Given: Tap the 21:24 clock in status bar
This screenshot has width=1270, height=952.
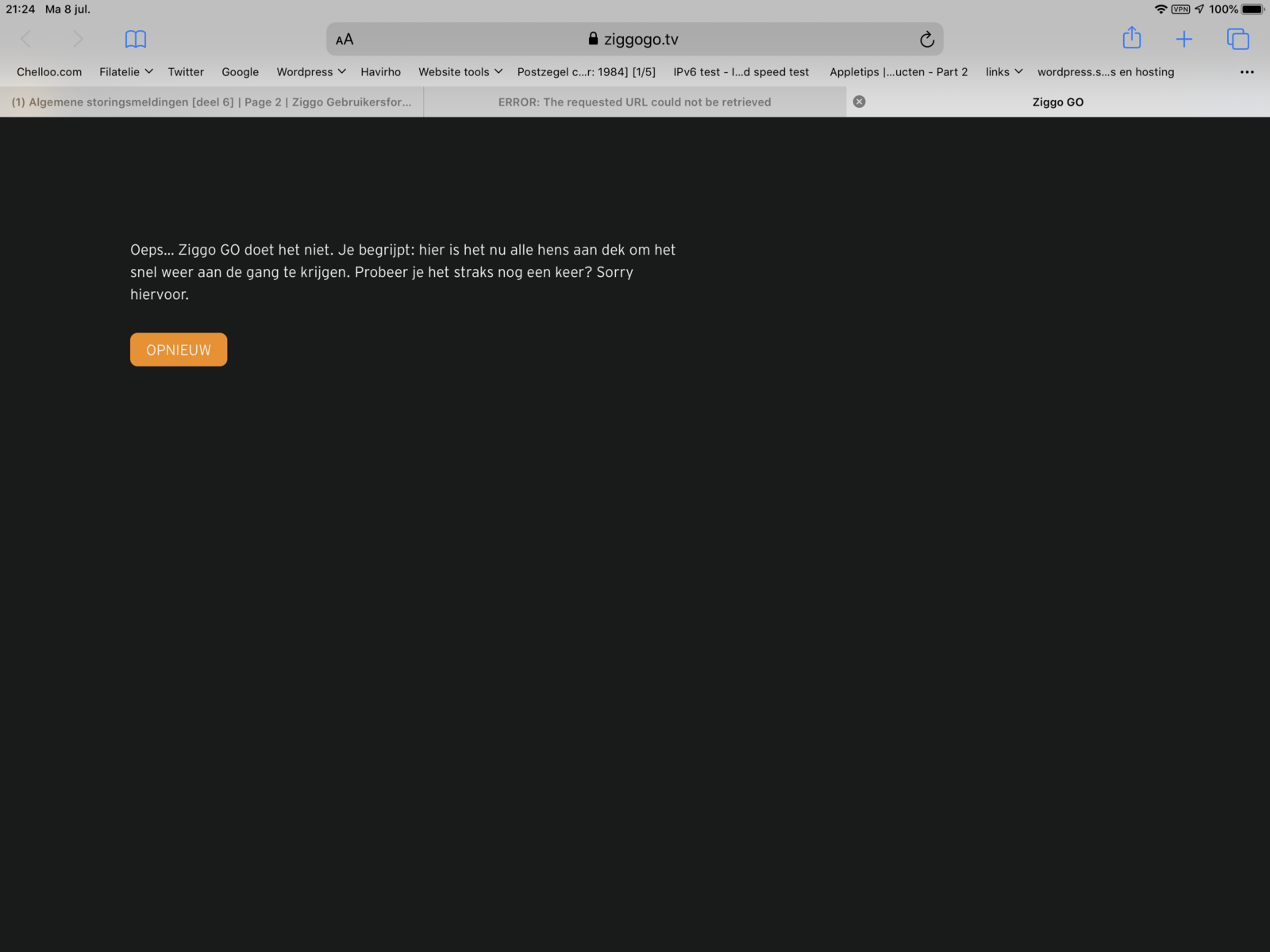Looking at the screenshot, I should click(x=21, y=10).
